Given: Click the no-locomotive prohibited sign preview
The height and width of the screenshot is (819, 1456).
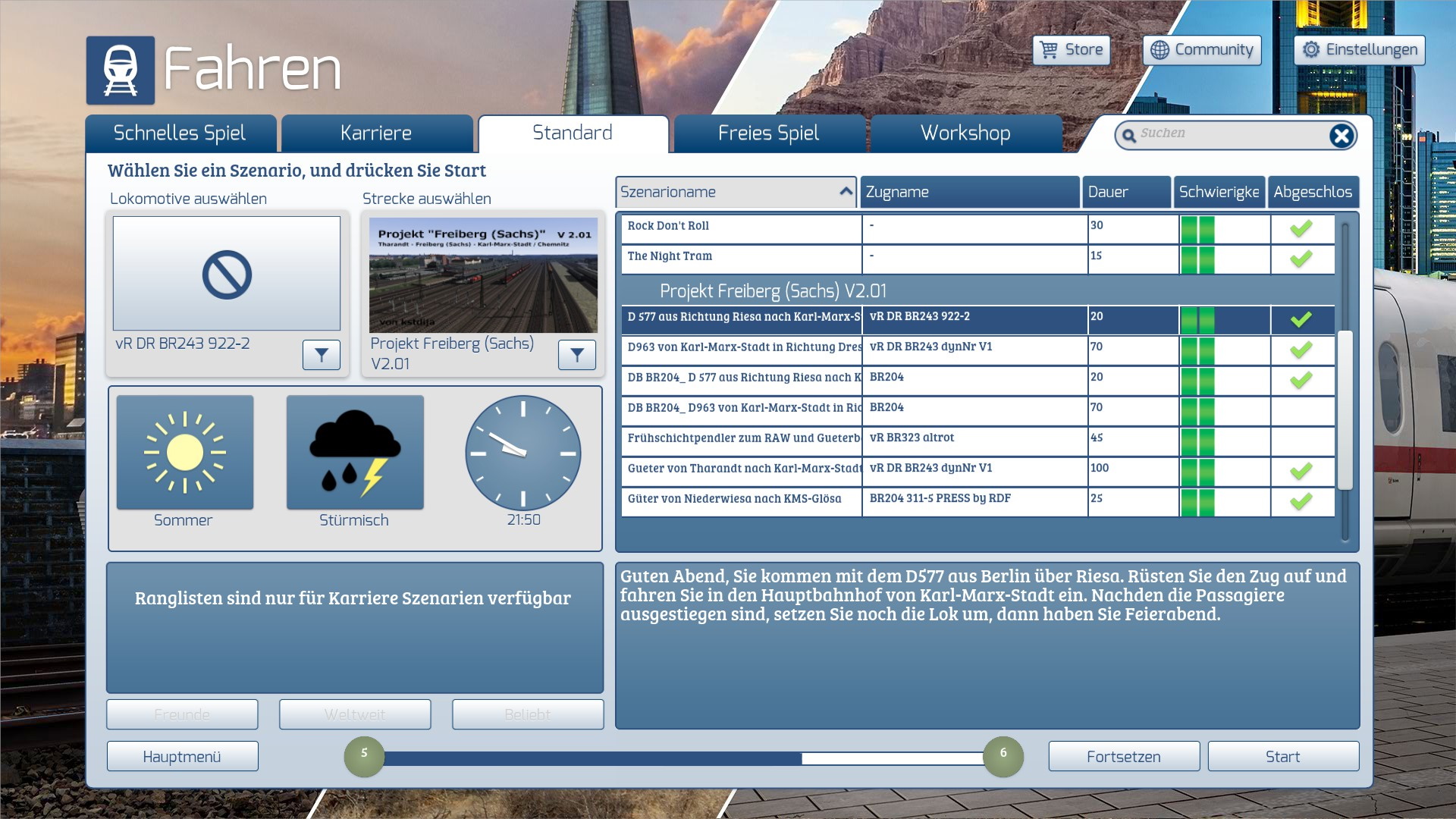Looking at the screenshot, I should (227, 275).
